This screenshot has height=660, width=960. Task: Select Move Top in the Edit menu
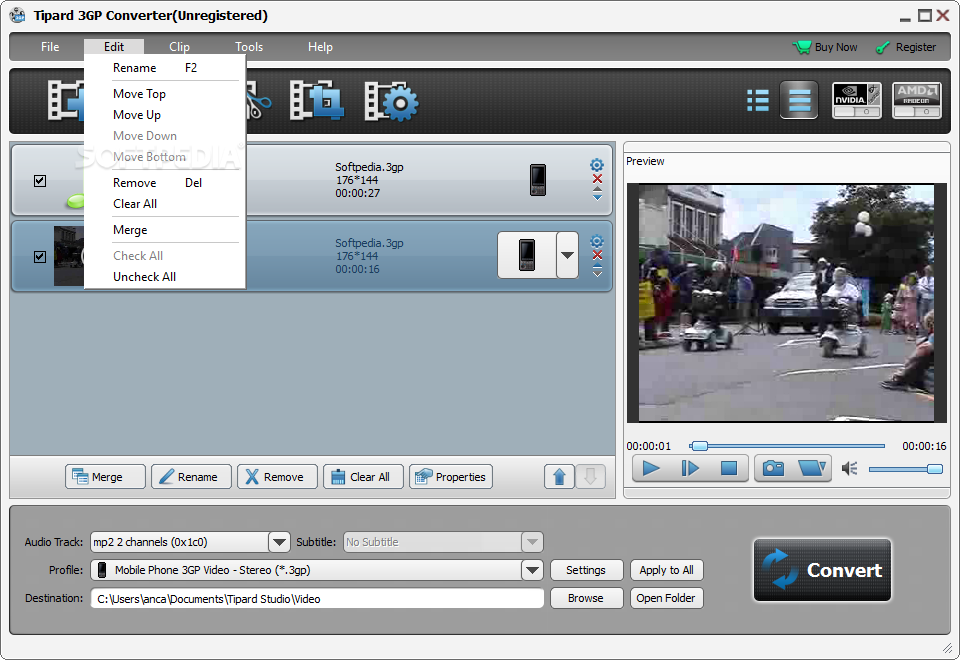[164, 94]
